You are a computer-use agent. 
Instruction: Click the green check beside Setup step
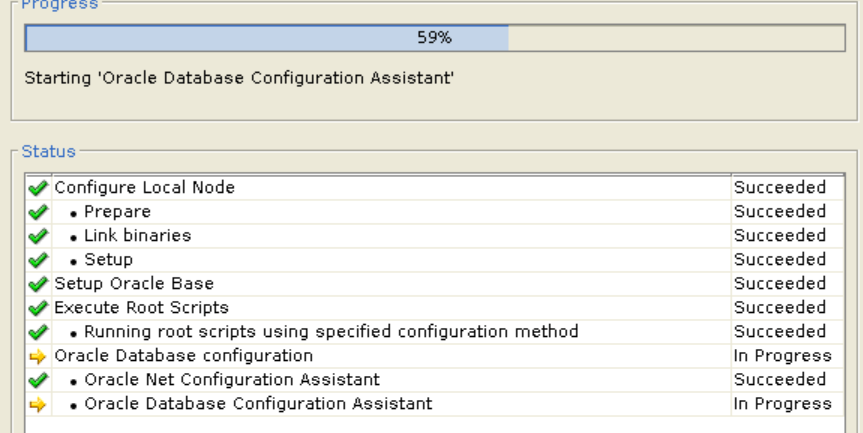(x=37, y=260)
